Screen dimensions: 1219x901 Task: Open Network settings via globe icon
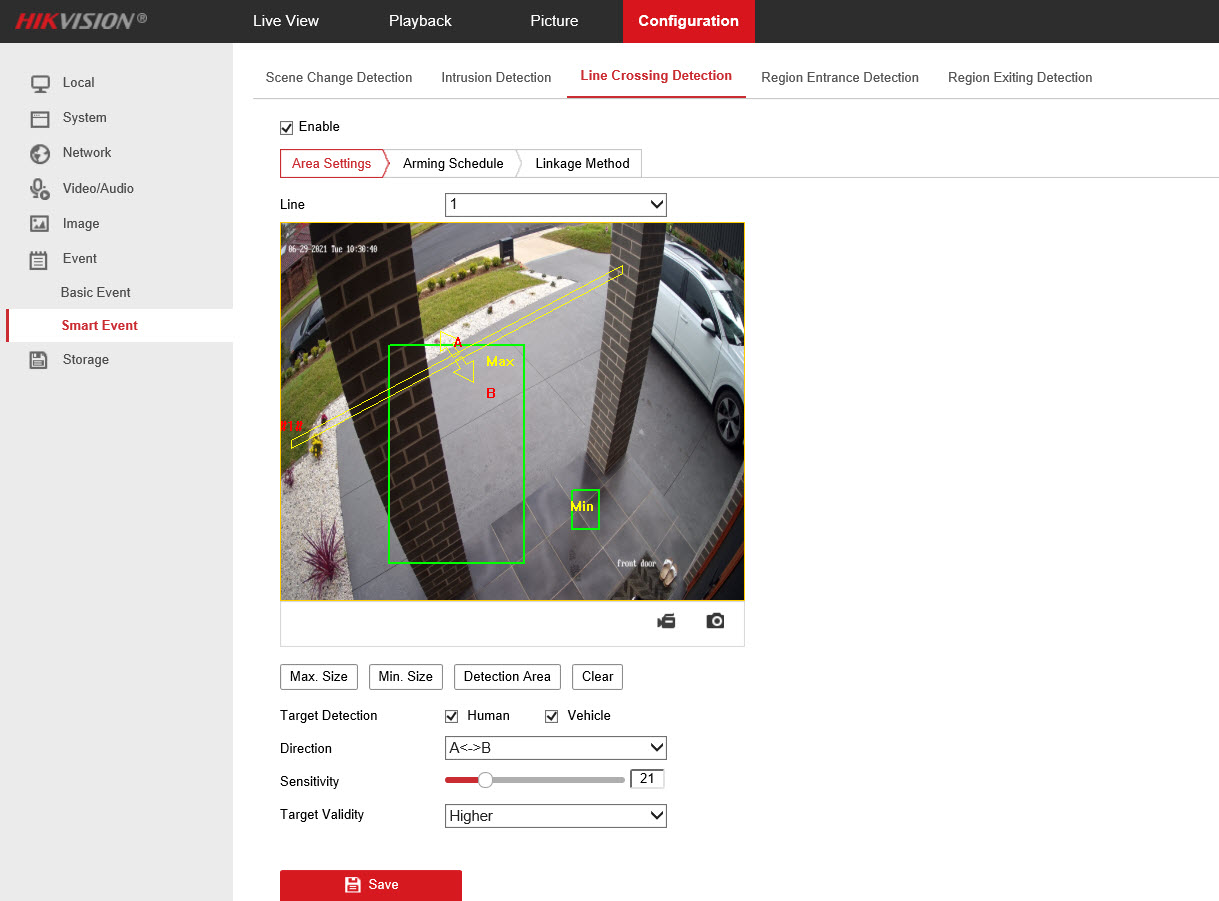click(x=40, y=154)
